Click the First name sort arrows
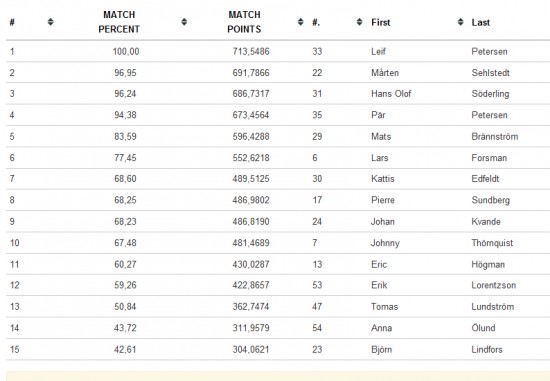This screenshot has width=550, height=381. pyautogui.click(x=461, y=22)
